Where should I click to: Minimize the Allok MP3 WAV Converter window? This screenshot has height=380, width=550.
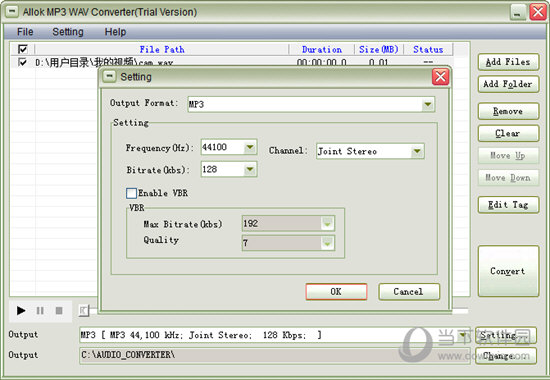point(518,12)
